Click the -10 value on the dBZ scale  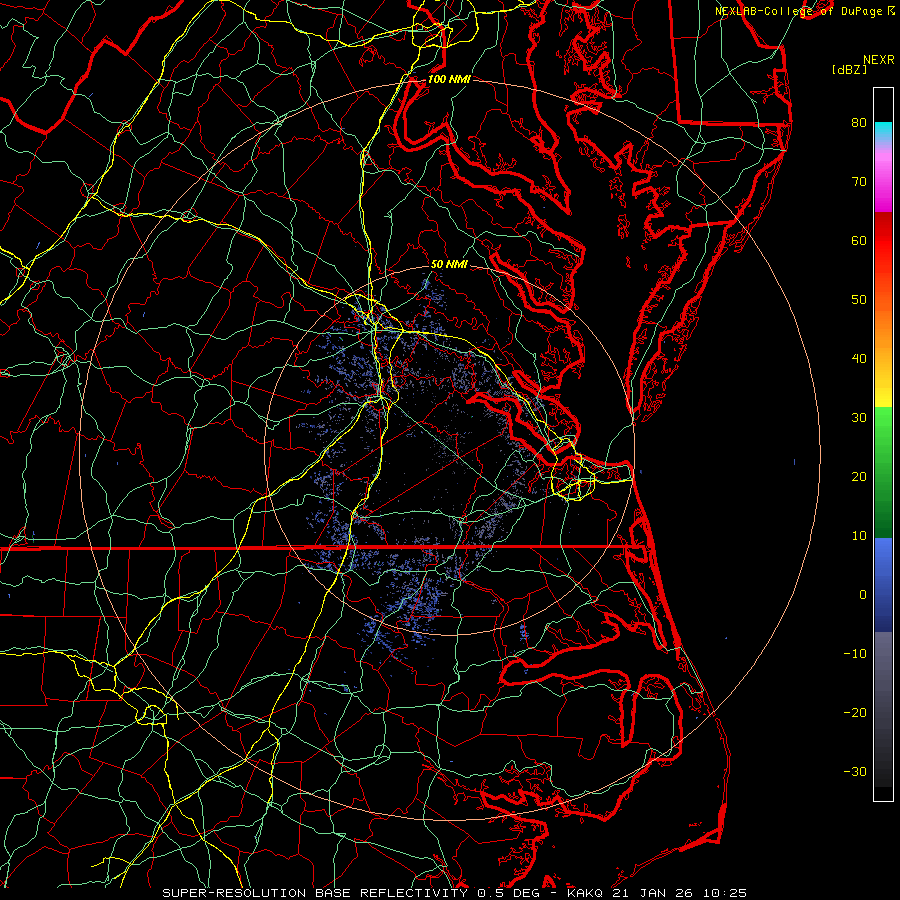click(855, 653)
